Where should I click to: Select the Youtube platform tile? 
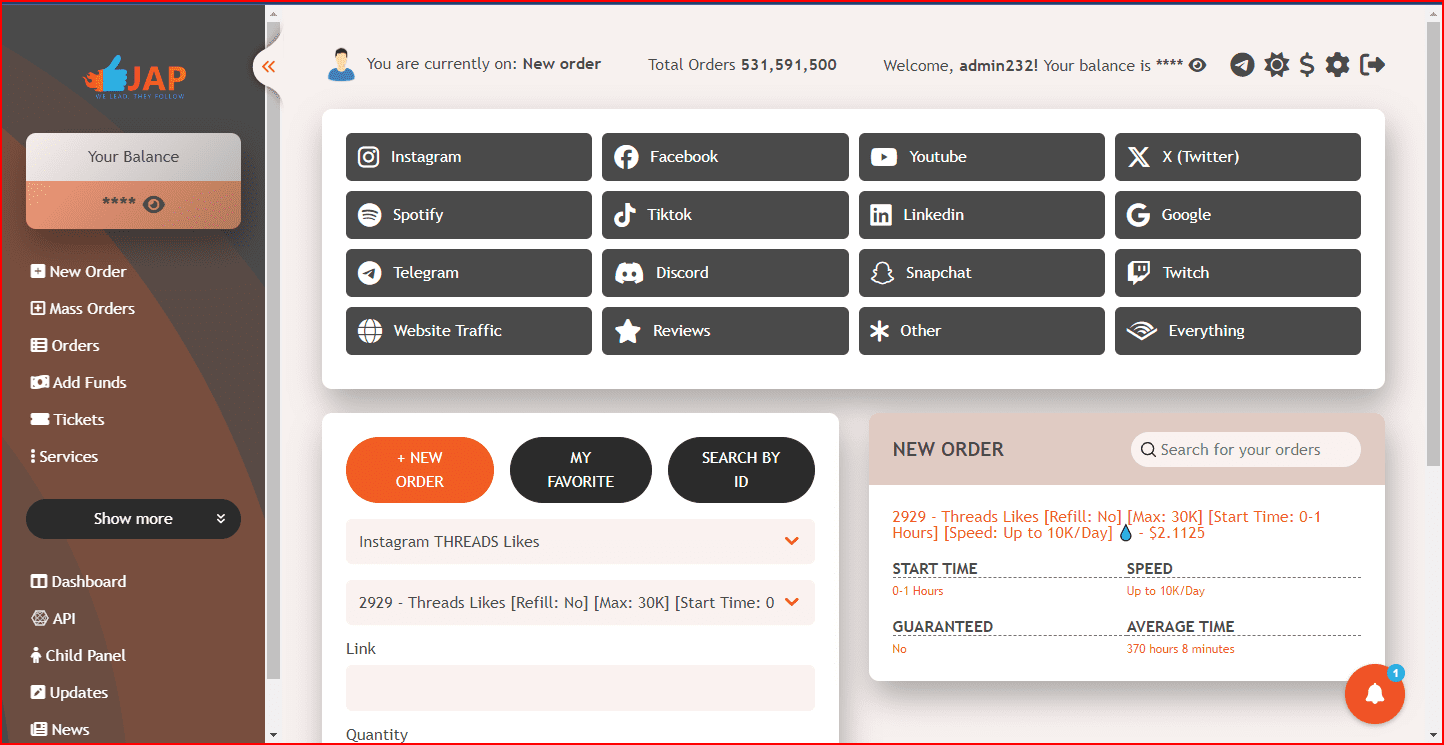(x=981, y=157)
